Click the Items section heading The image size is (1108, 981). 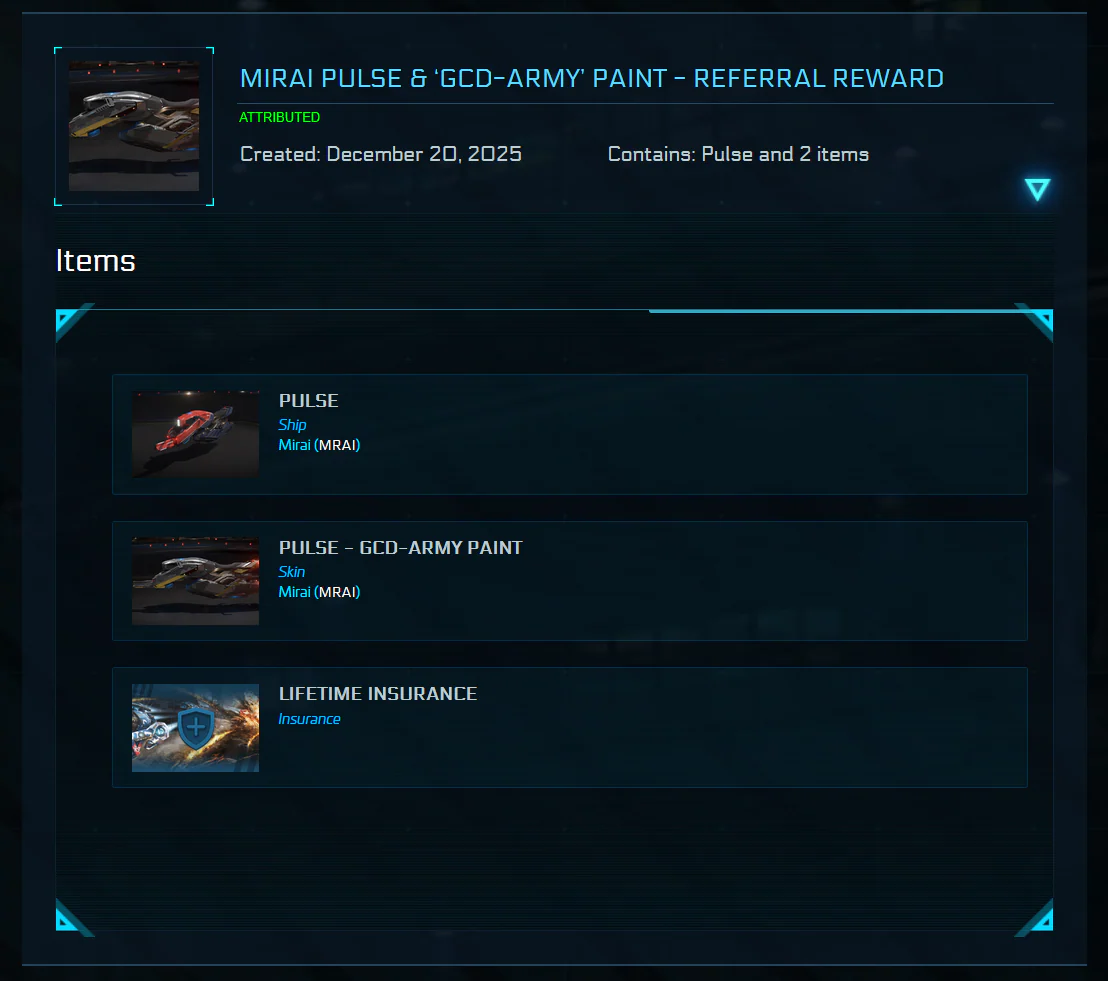tap(95, 261)
